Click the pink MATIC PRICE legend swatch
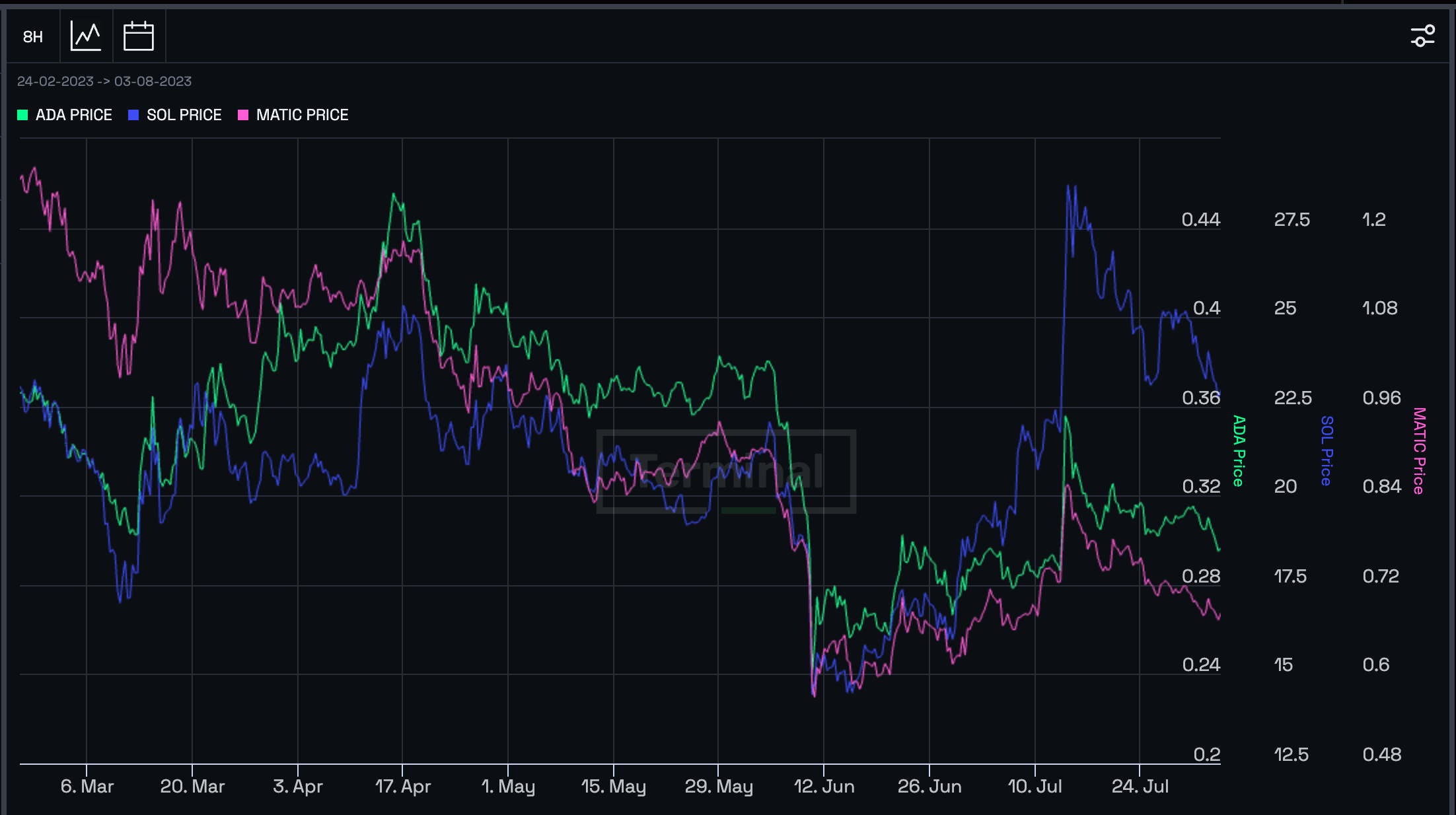This screenshot has height=815, width=1456. tap(243, 115)
